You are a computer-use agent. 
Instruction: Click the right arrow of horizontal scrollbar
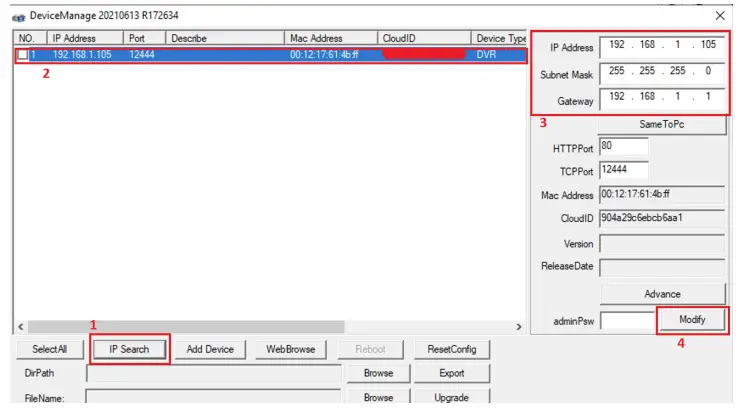click(x=519, y=326)
